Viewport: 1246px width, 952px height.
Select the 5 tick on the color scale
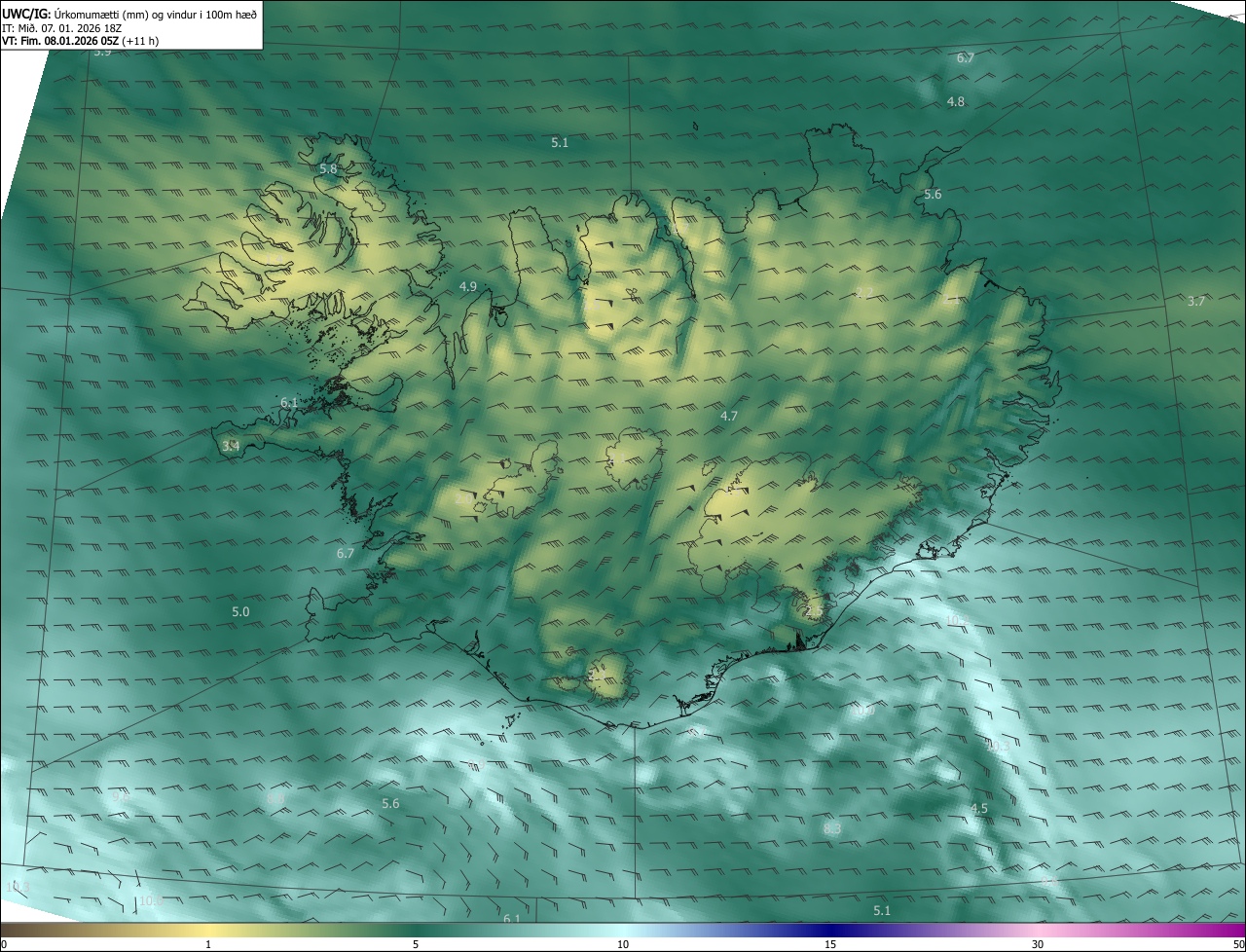click(x=416, y=945)
